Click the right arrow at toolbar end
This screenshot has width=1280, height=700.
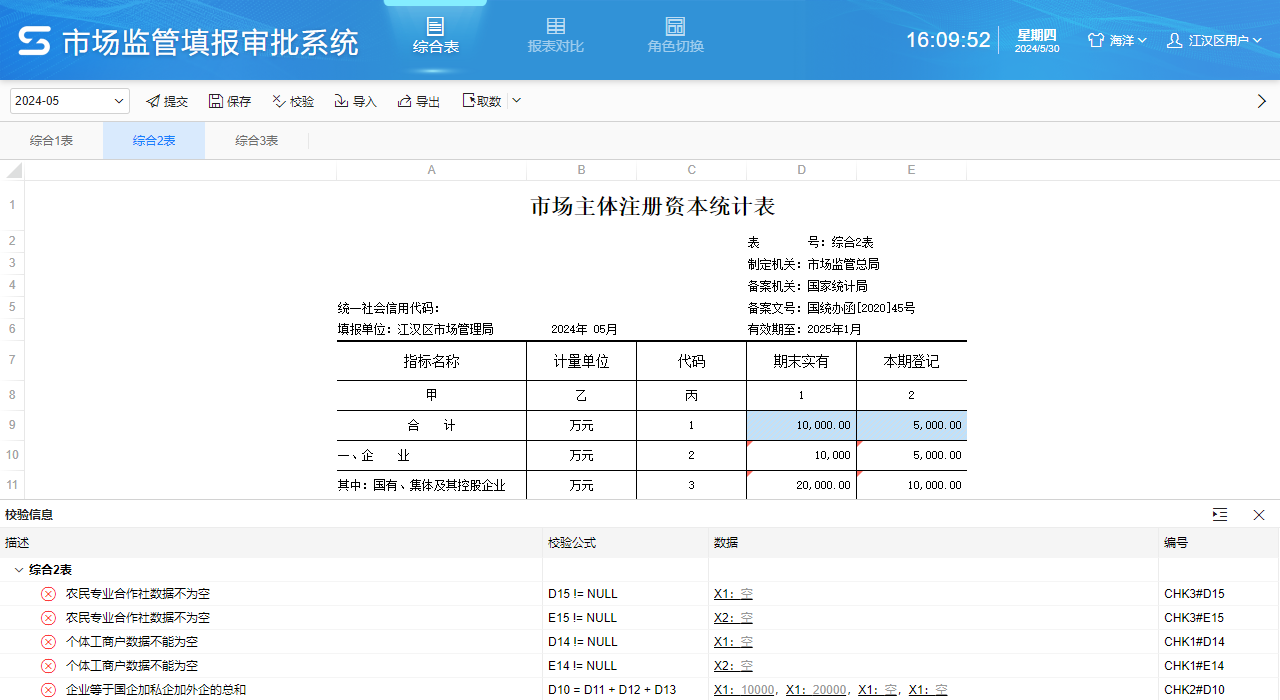coord(1261,100)
